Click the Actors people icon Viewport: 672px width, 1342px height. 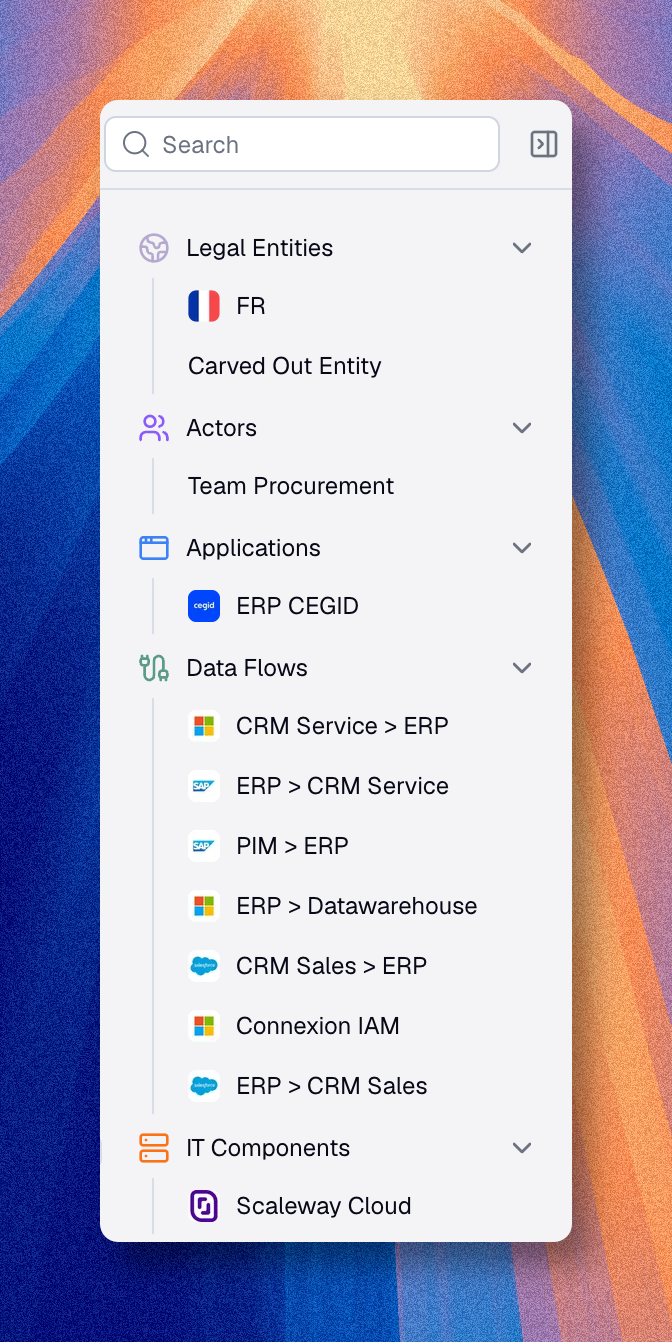tap(154, 427)
